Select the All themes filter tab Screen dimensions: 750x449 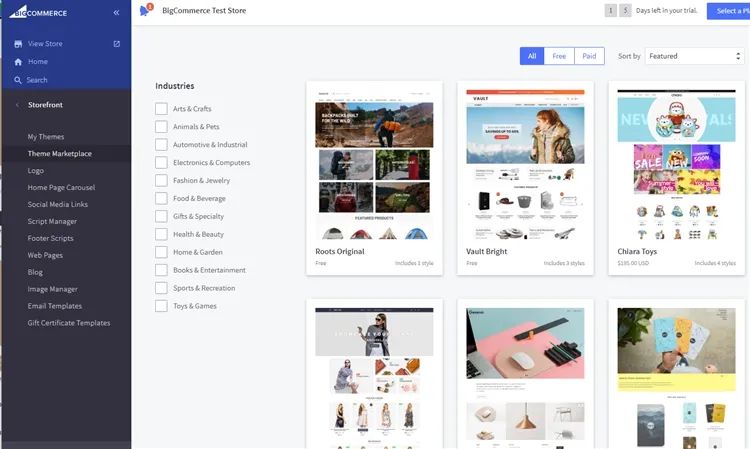[532, 56]
